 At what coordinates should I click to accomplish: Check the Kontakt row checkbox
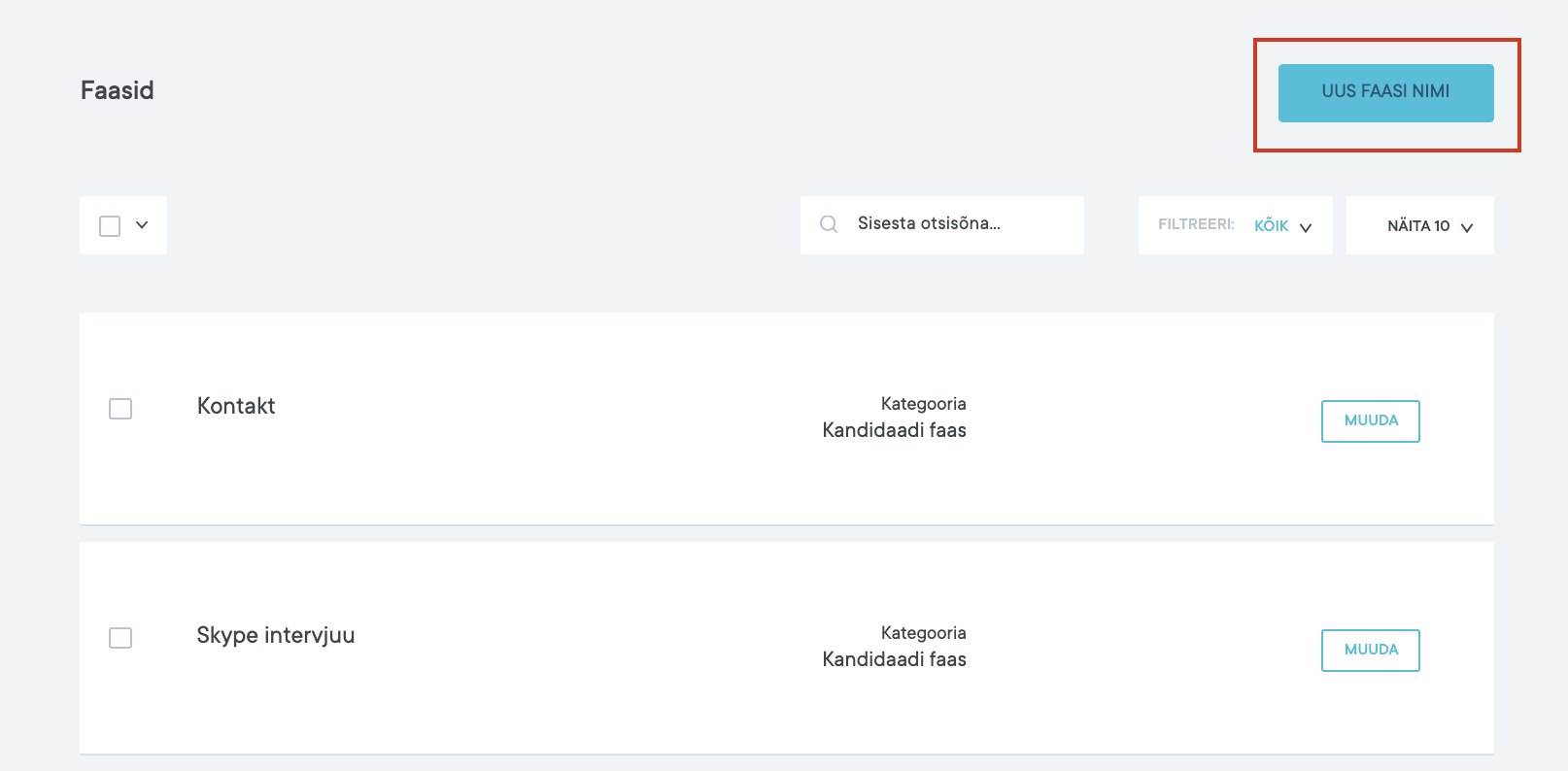coord(120,409)
